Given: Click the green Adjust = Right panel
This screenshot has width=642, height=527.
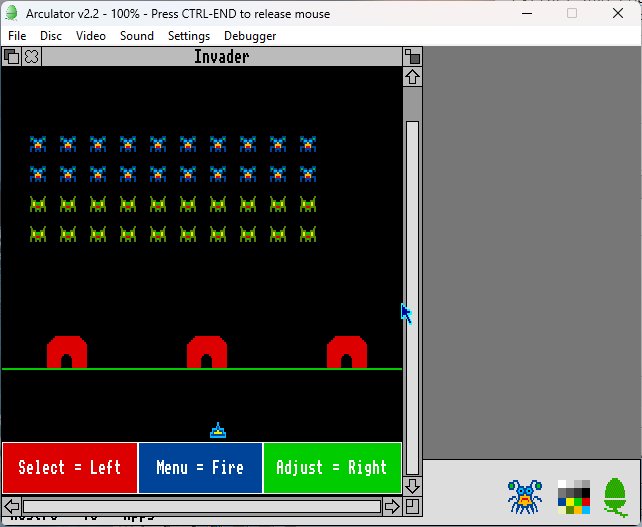Looking at the screenshot, I should coord(332,468).
